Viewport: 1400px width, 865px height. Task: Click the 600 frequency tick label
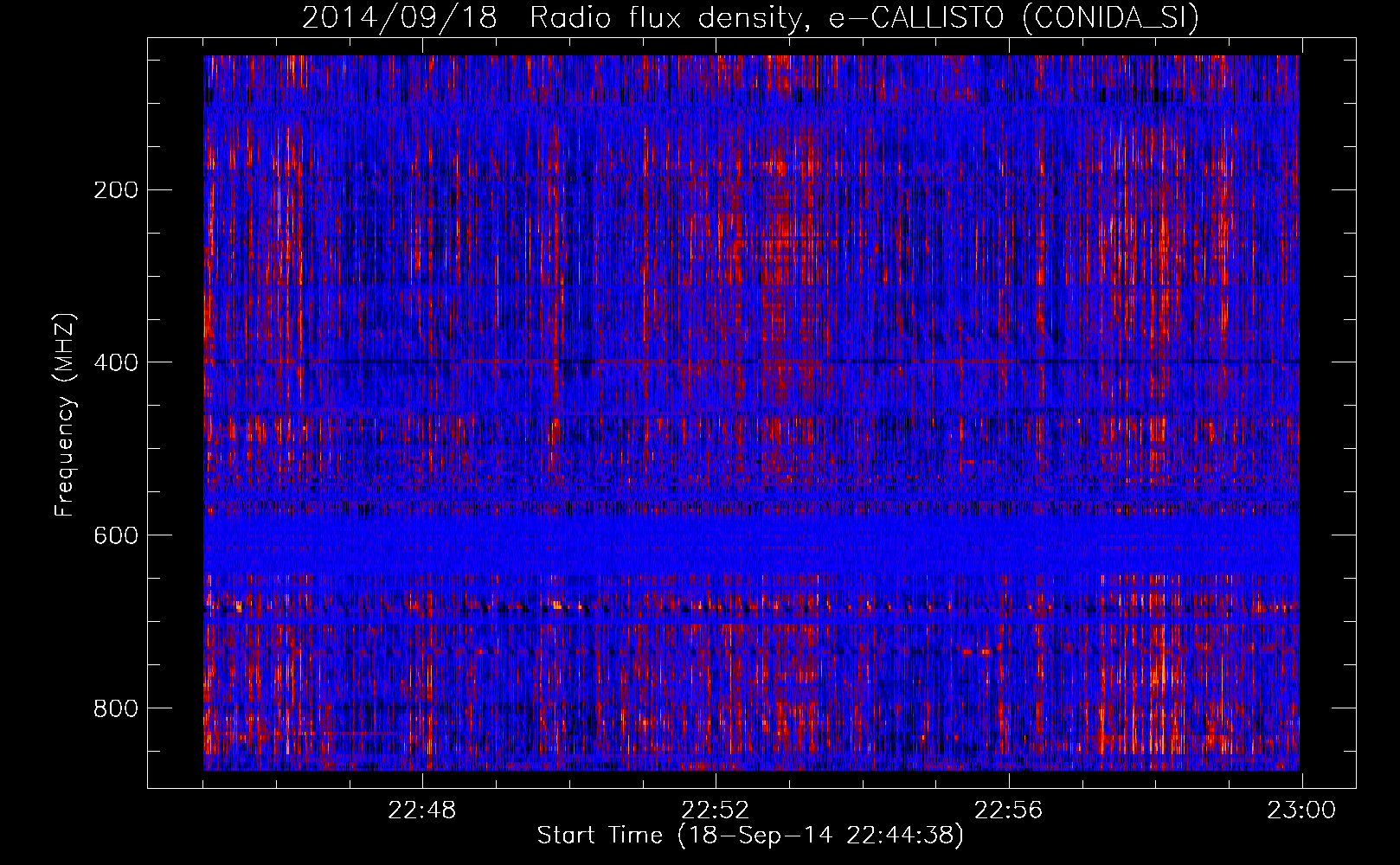[x=115, y=535]
